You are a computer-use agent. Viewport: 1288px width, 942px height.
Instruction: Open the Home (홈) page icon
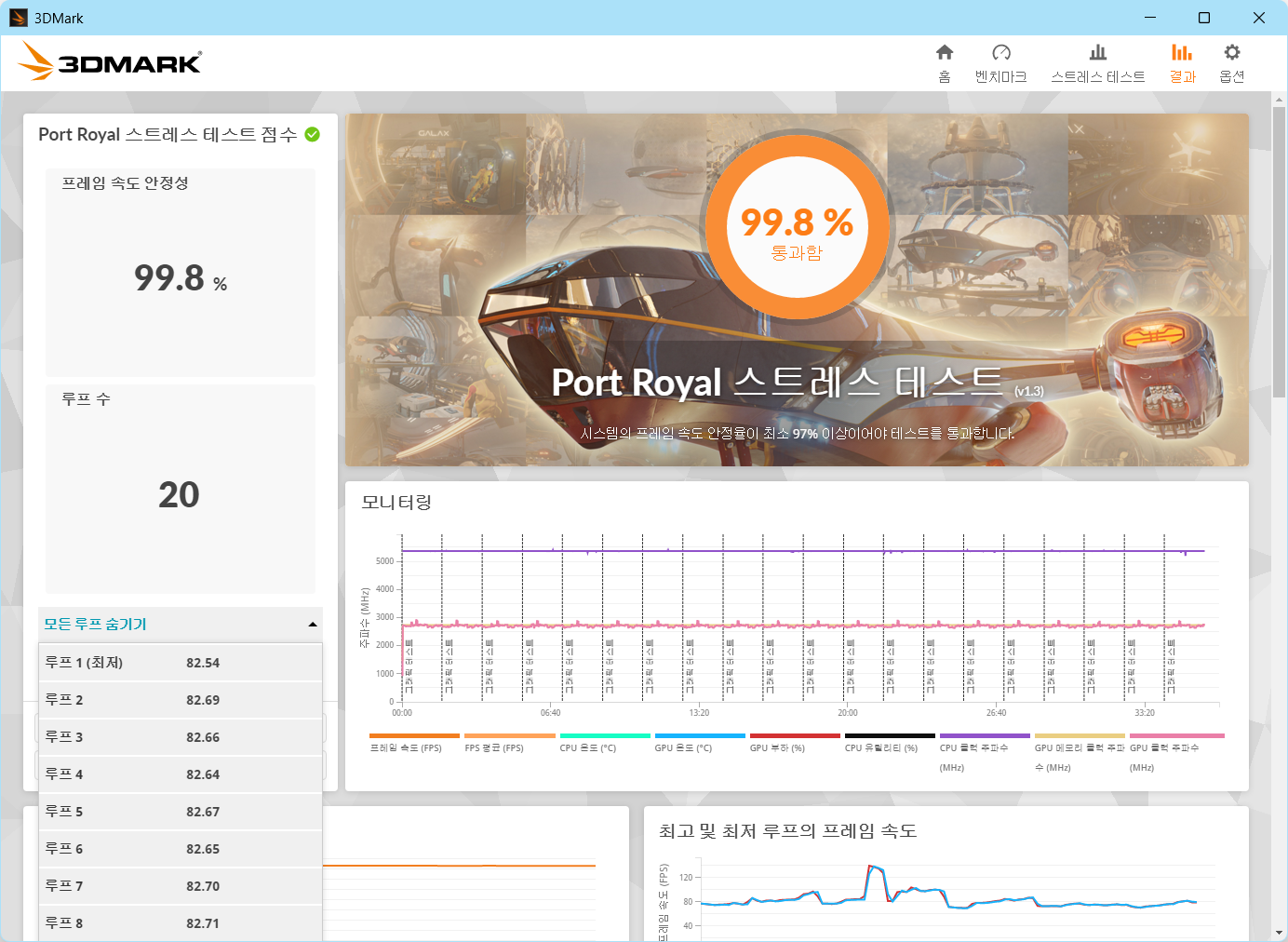(x=945, y=53)
